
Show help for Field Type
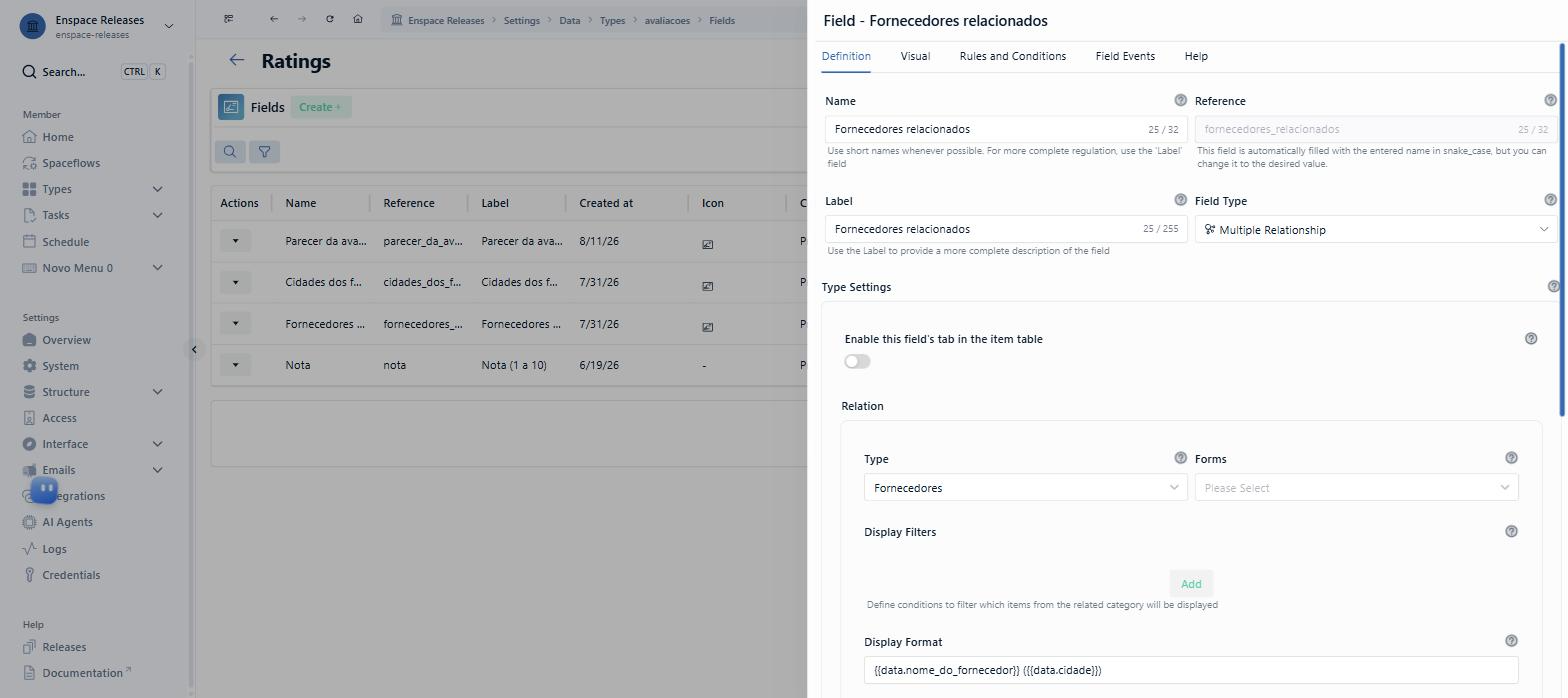[x=1550, y=200]
